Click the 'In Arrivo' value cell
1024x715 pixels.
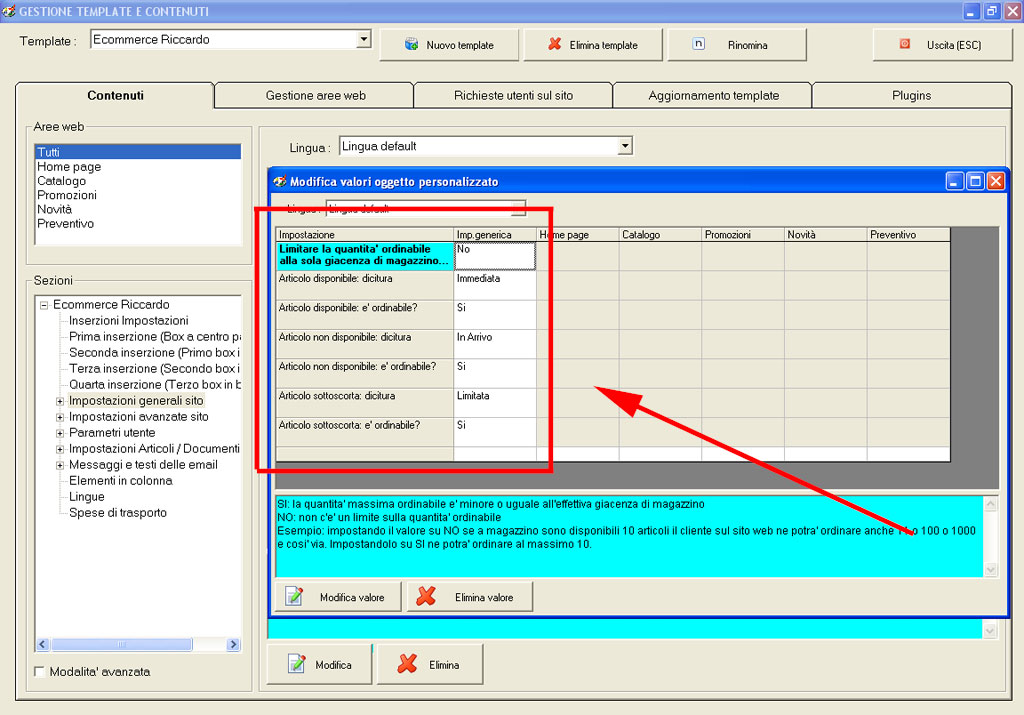coord(494,343)
